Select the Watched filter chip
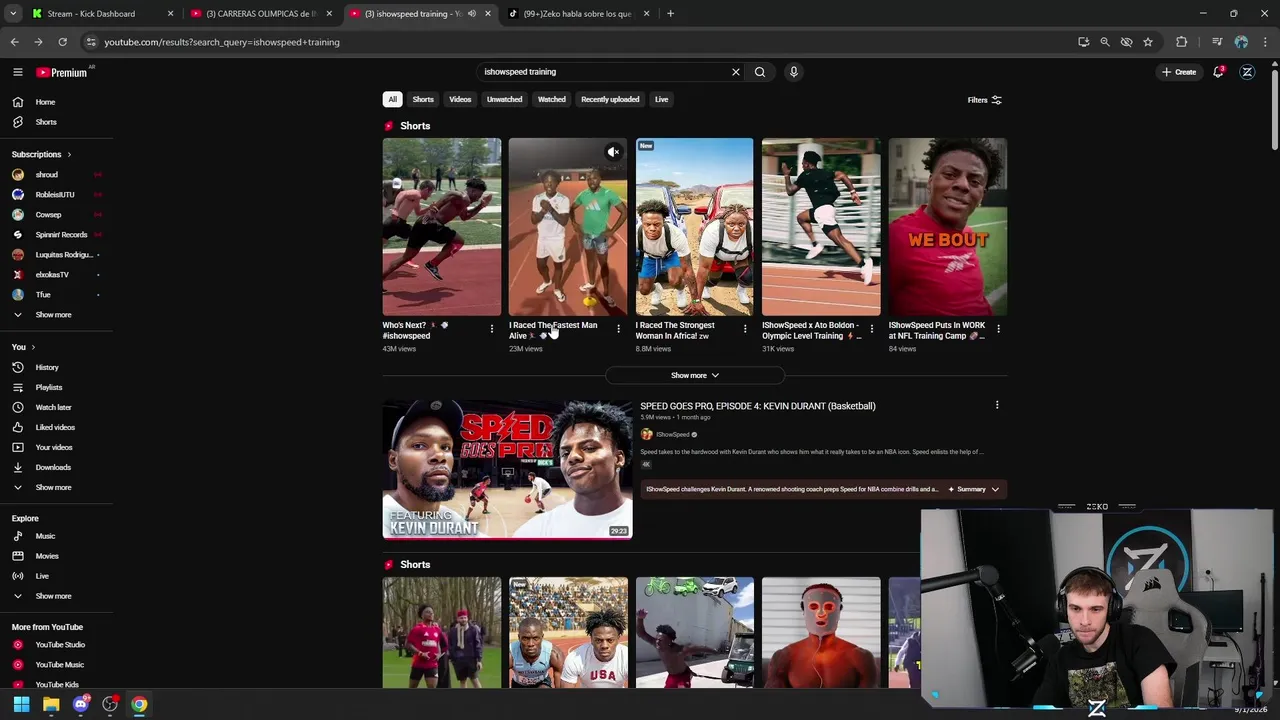 coord(551,99)
